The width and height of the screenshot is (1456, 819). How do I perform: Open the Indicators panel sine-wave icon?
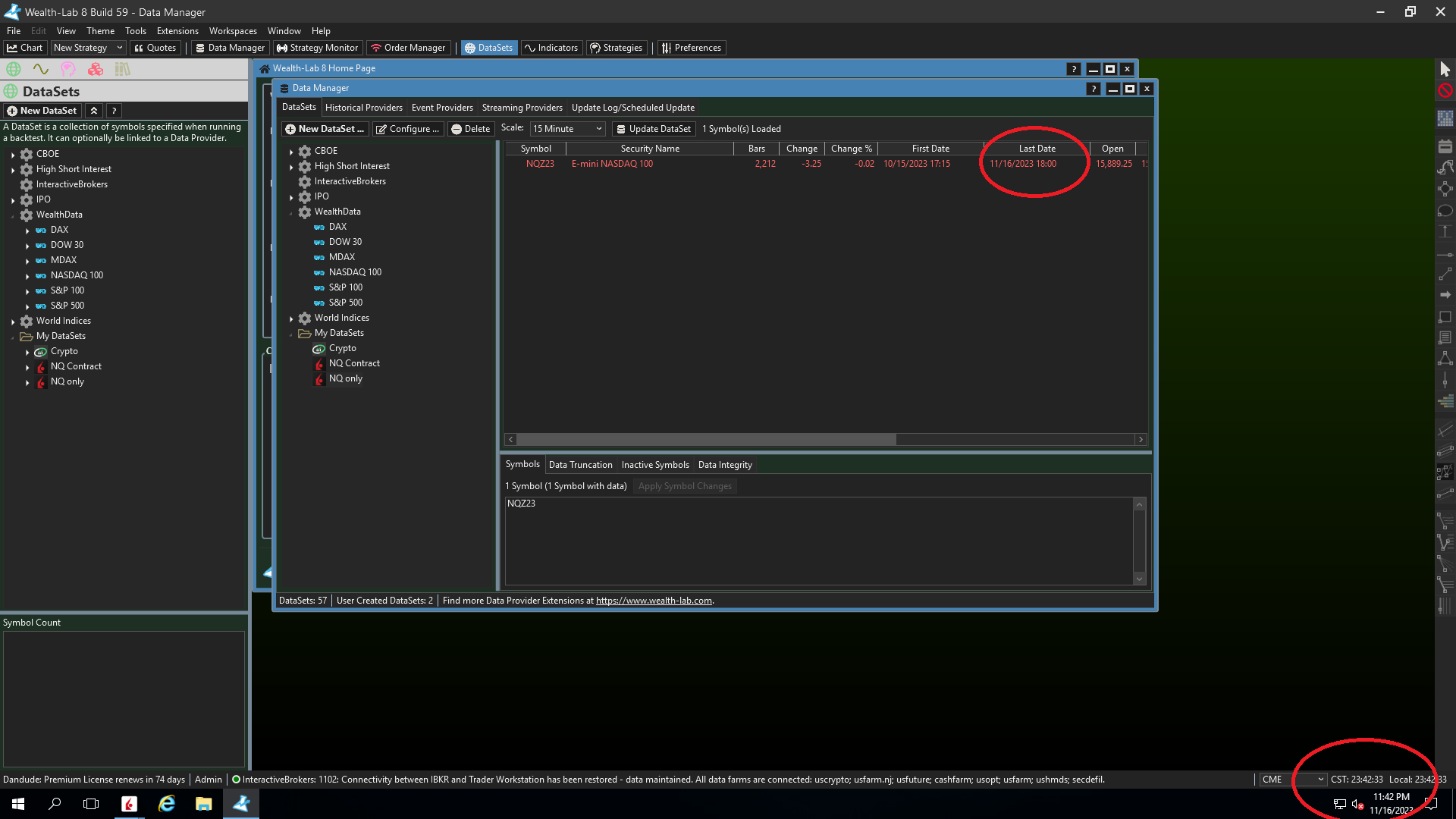click(40, 69)
